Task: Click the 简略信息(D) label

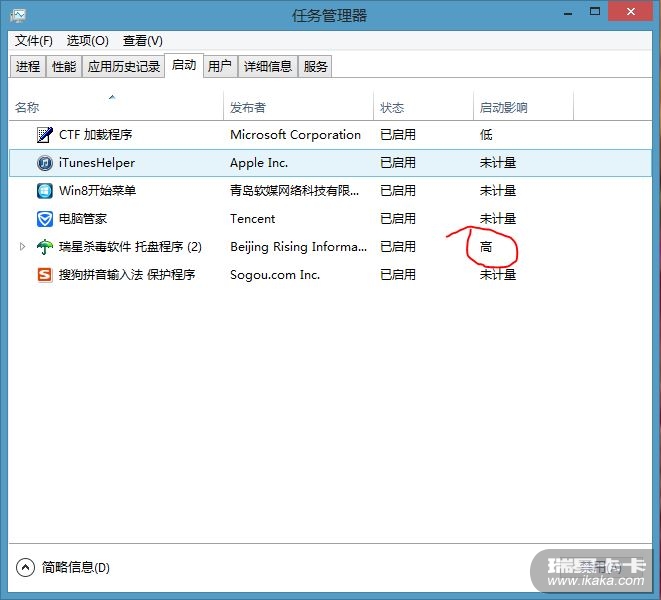Action: 75,568
